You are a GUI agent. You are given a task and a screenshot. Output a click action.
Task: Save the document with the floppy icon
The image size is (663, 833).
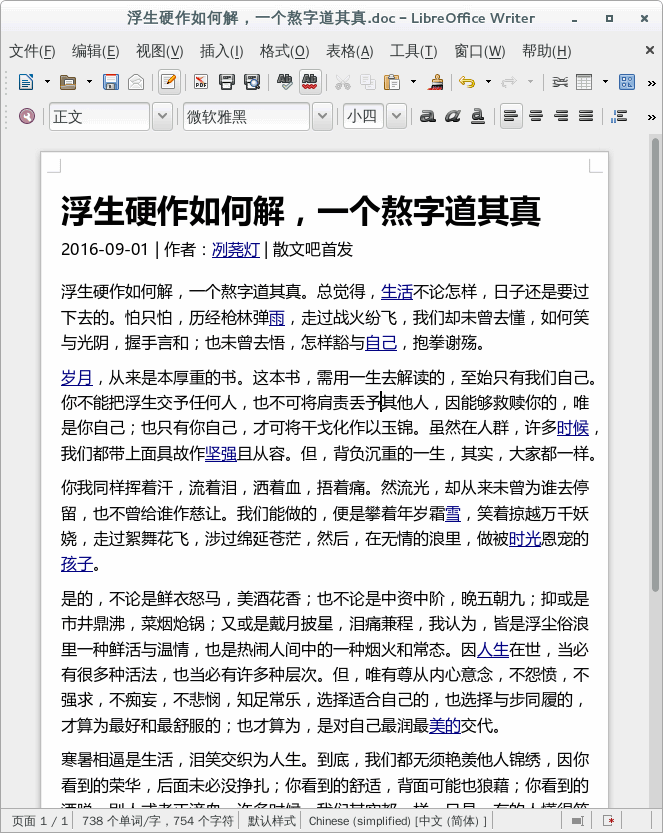point(110,82)
